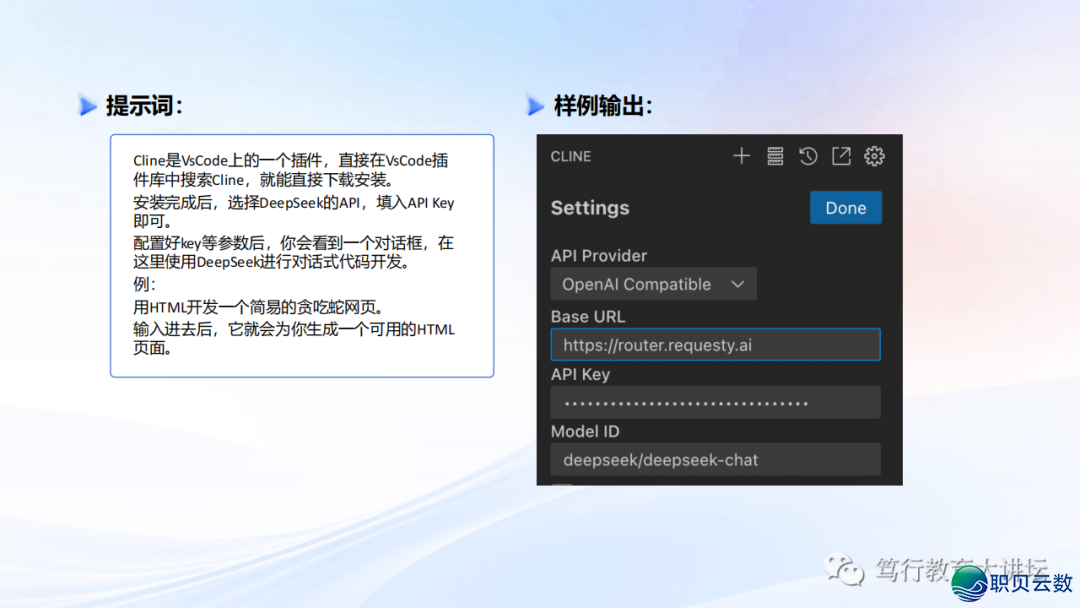1080x608 pixels.
Task: Open MCP Servers icon in Cline header
Action: (x=775, y=156)
